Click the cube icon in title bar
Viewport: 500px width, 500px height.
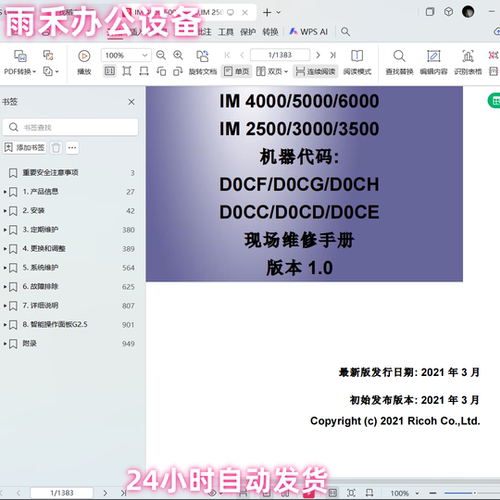[x=449, y=12]
